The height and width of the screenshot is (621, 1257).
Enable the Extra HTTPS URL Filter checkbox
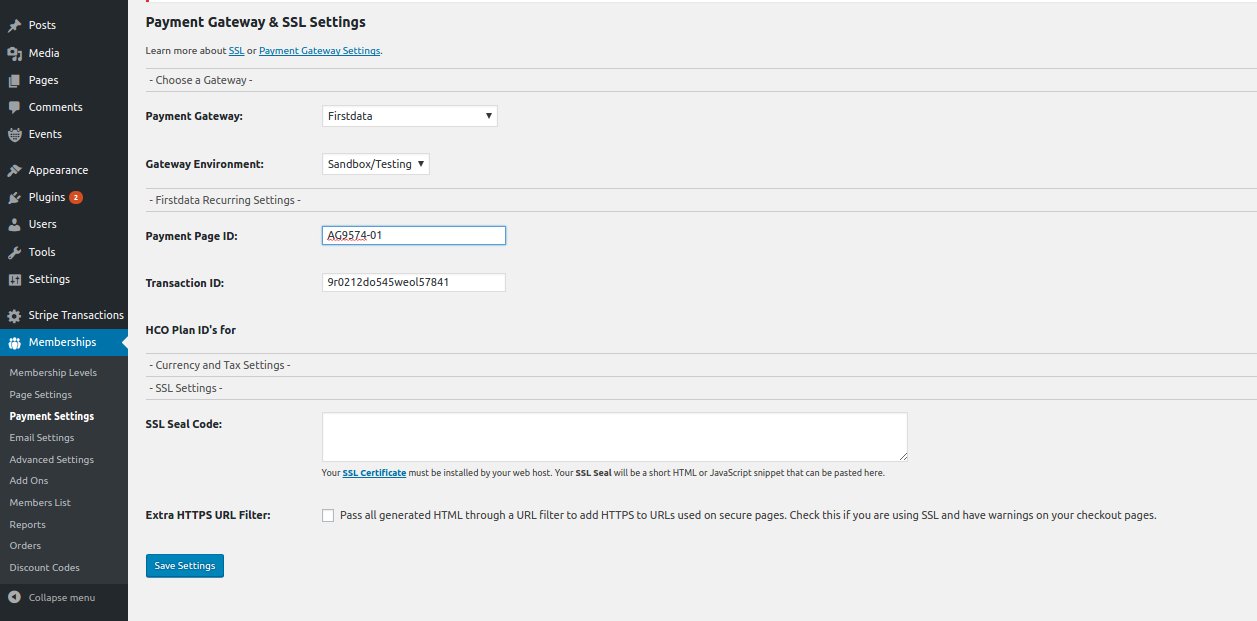click(x=328, y=515)
